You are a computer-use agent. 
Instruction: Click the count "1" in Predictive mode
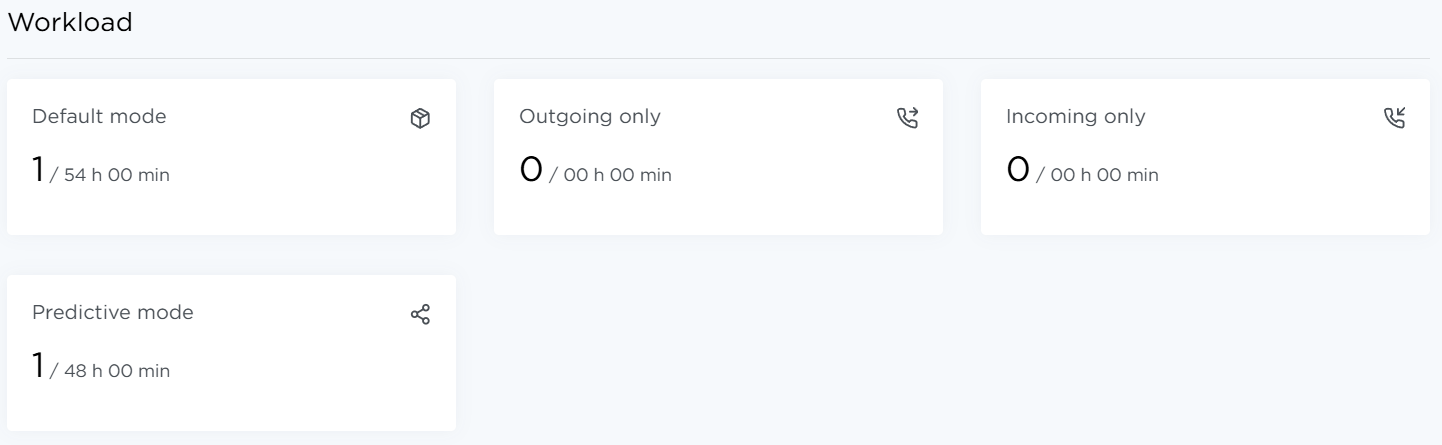coord(38,366)
